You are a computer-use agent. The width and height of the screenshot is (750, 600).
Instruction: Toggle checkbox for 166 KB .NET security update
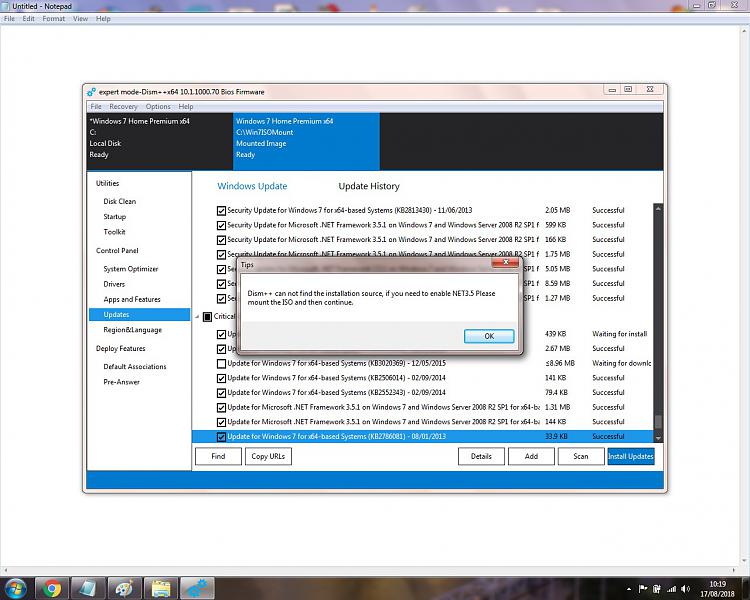(x=221, y=240)
